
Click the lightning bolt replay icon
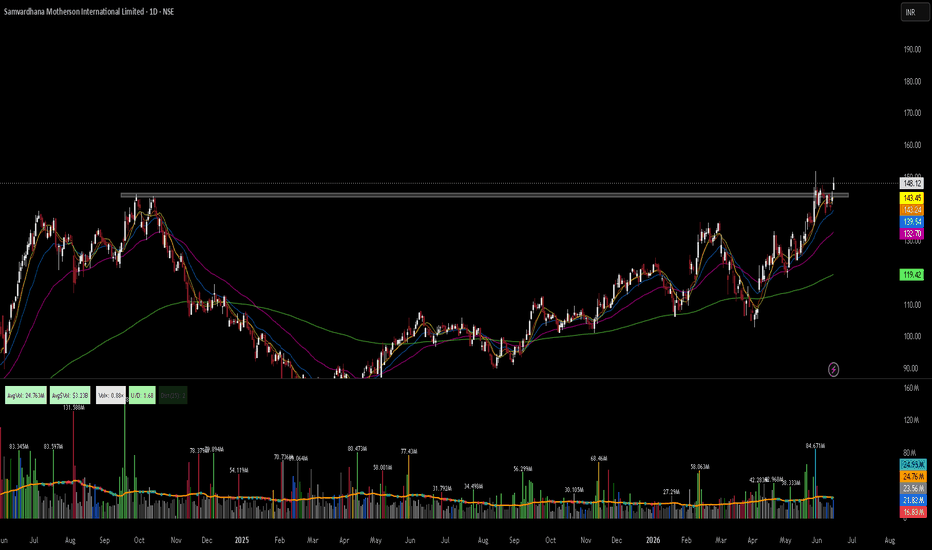pyautogui.click(x=833, y=369)
